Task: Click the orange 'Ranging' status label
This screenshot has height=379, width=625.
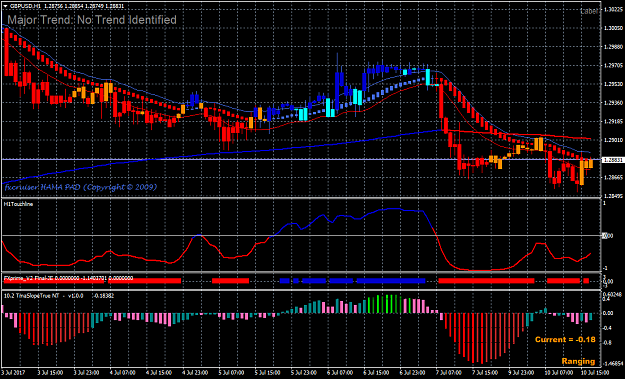Action: coord(578,361)
